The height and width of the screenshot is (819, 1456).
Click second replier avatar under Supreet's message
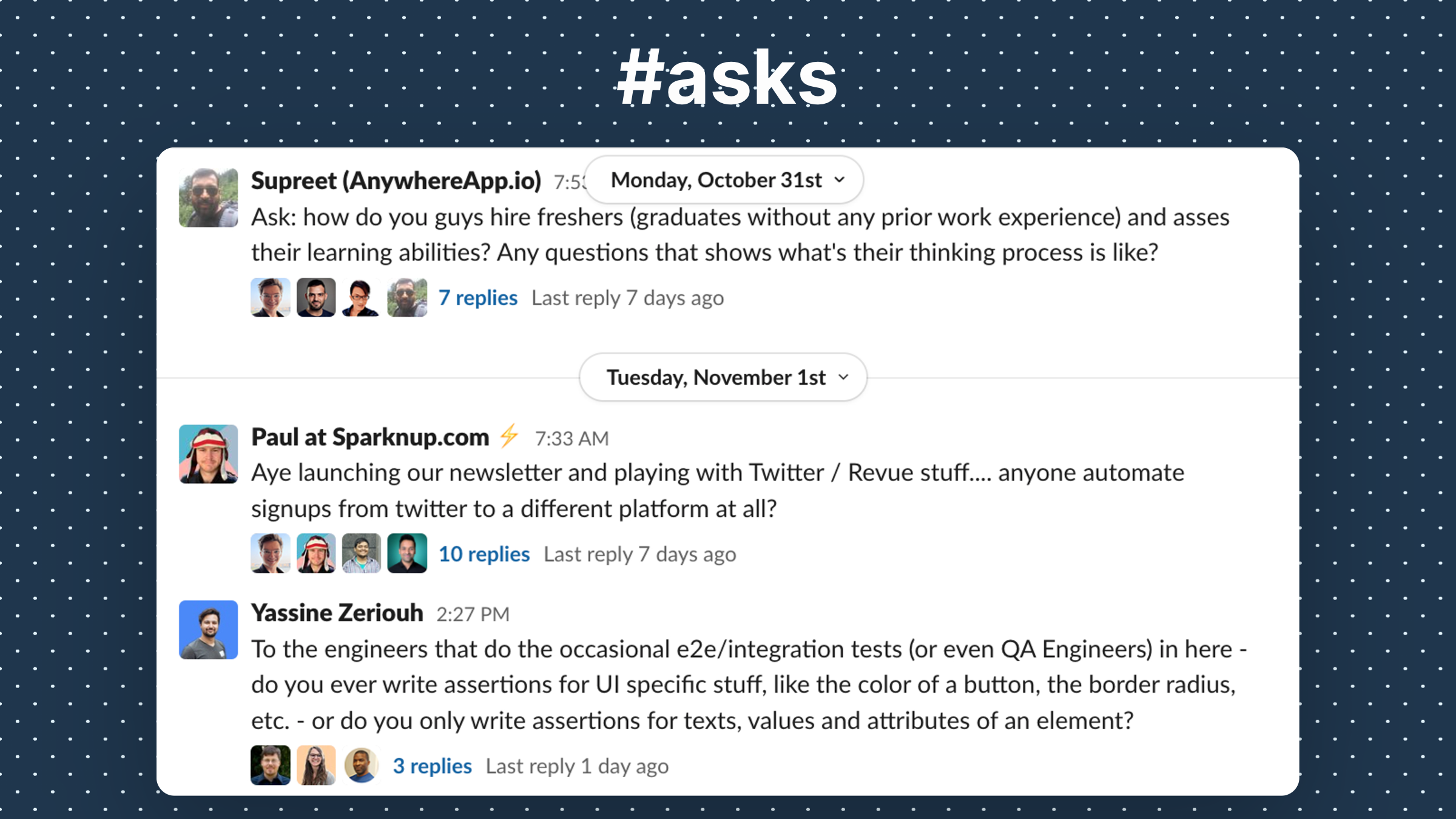pyautogui.click(x=316, y=297)
